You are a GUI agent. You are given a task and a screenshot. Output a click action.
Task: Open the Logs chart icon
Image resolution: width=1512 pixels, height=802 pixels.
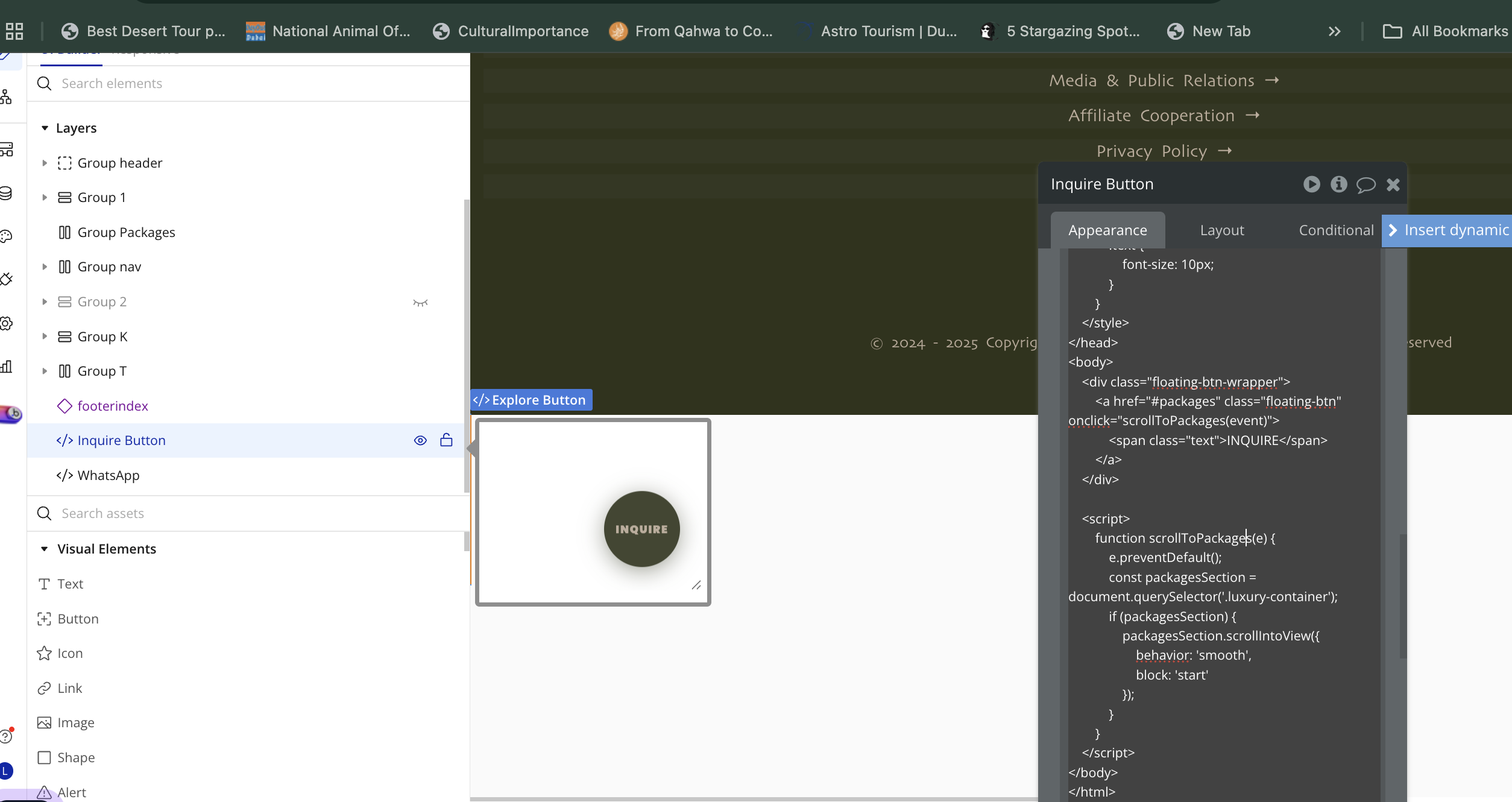point(6,367)
